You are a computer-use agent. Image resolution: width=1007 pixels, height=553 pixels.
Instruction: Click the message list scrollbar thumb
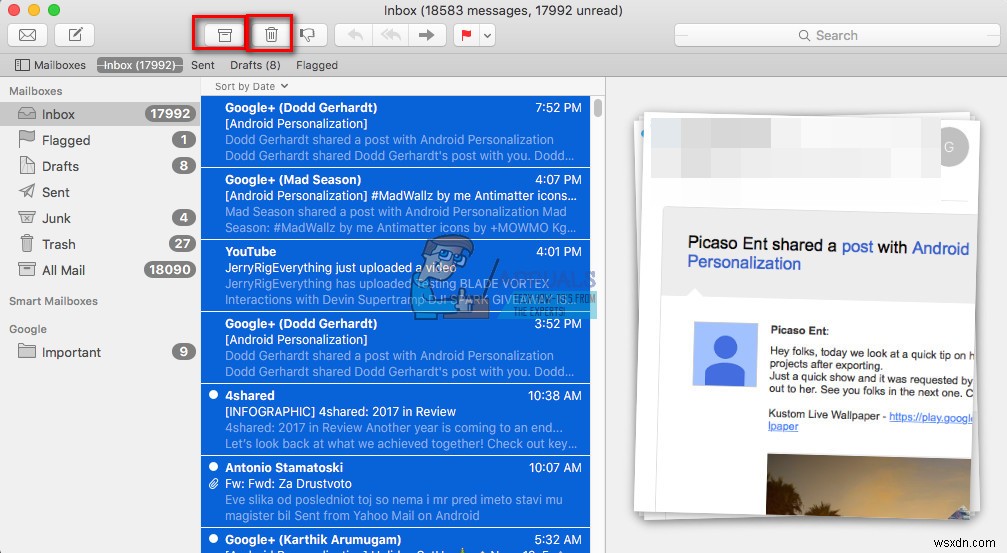pos(598,107)
